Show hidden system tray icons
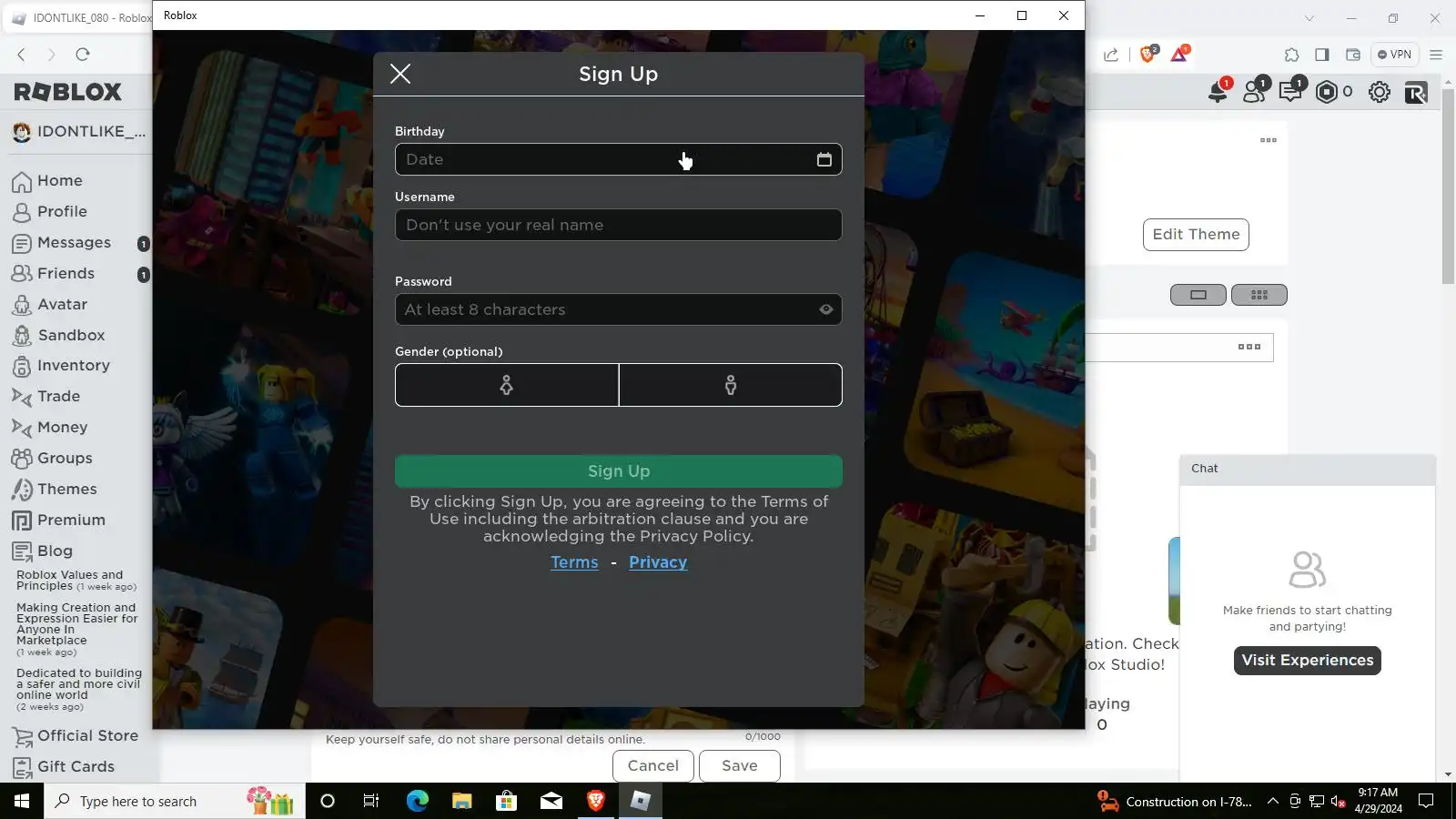The image size is (1456, 819). pyautogui.click(x=1273, y=801)
